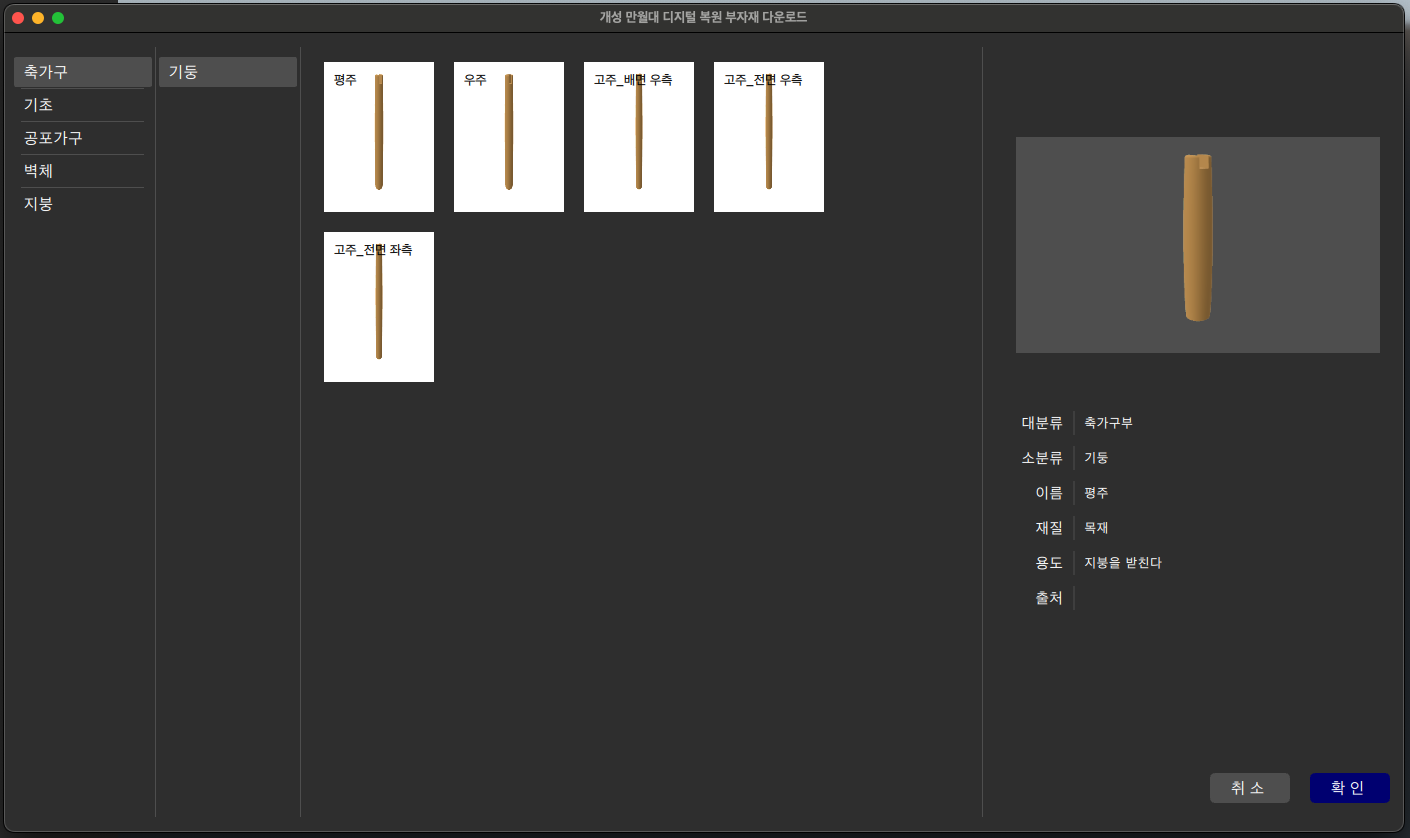This screenshot has height=838, width=1410.
Task: Switch to the 공포가구 category
Action: tap(83, 138)
